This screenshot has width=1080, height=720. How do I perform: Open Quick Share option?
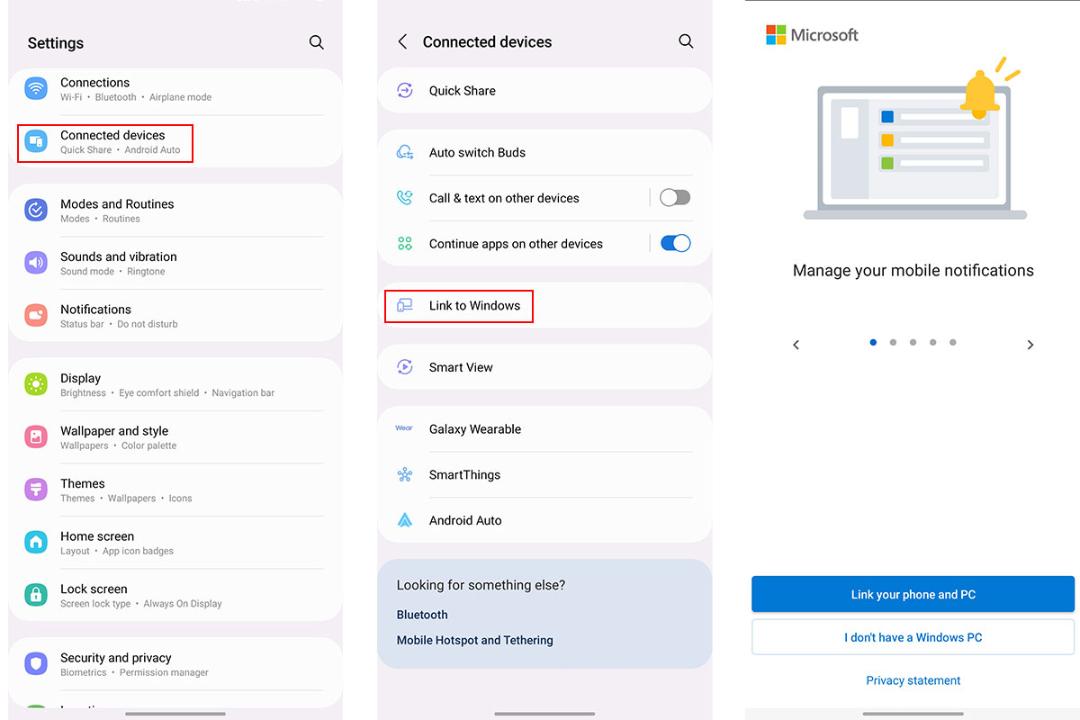point(544,90)
